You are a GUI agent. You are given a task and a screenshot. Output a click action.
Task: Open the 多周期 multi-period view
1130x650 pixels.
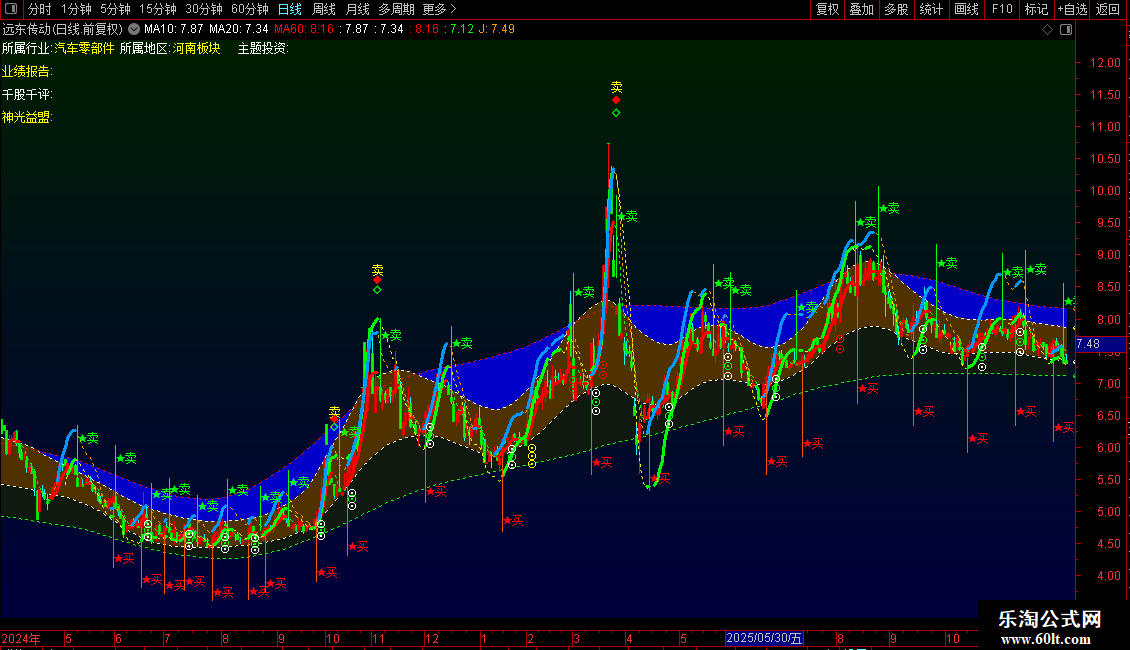396,9
